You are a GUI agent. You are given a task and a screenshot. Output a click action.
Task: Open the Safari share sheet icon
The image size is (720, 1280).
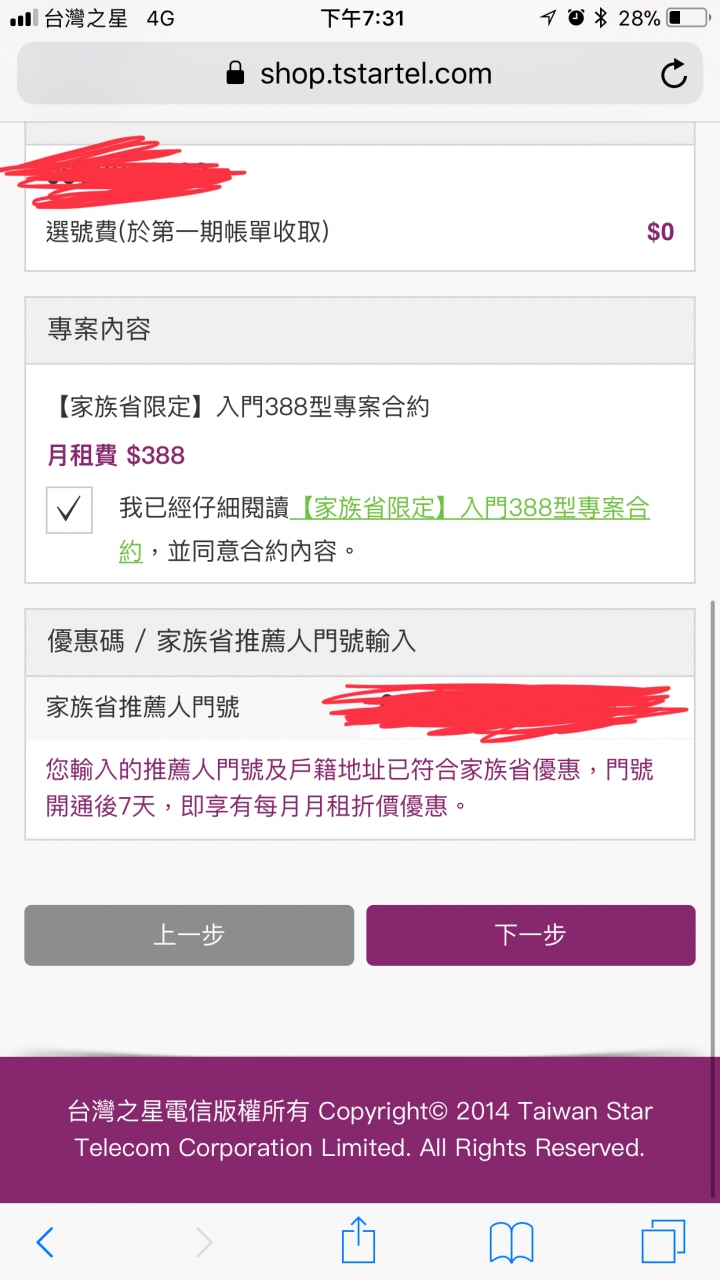point(358,1241)
